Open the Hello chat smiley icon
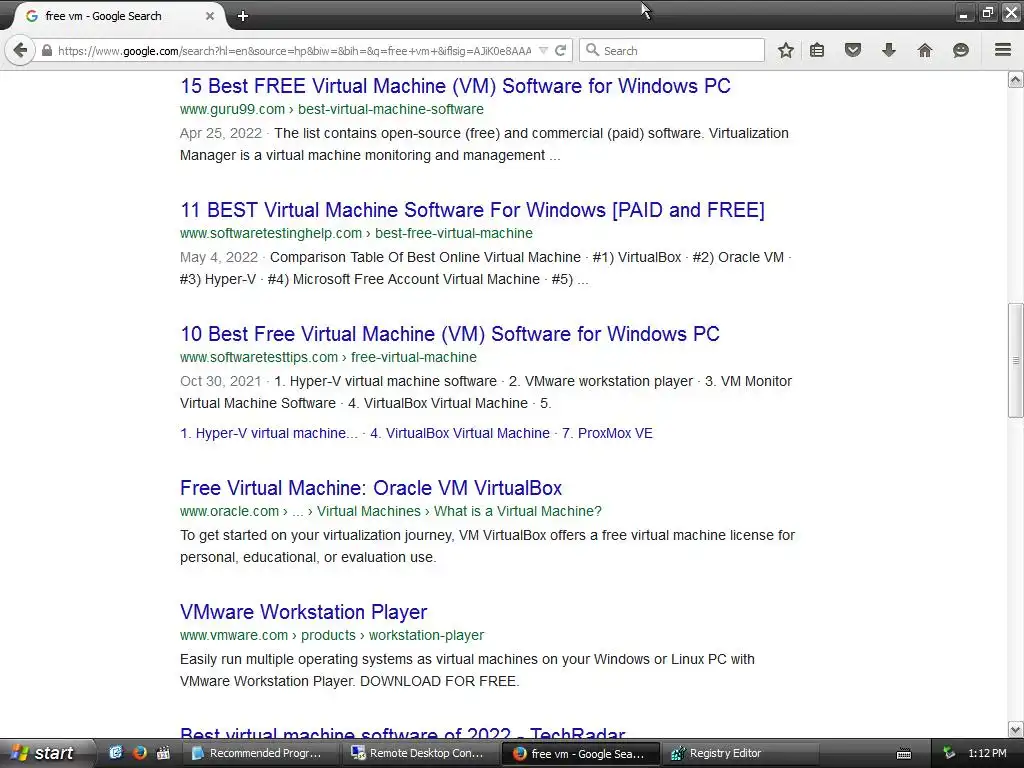The image size is (1024, 768). [961, 50]
